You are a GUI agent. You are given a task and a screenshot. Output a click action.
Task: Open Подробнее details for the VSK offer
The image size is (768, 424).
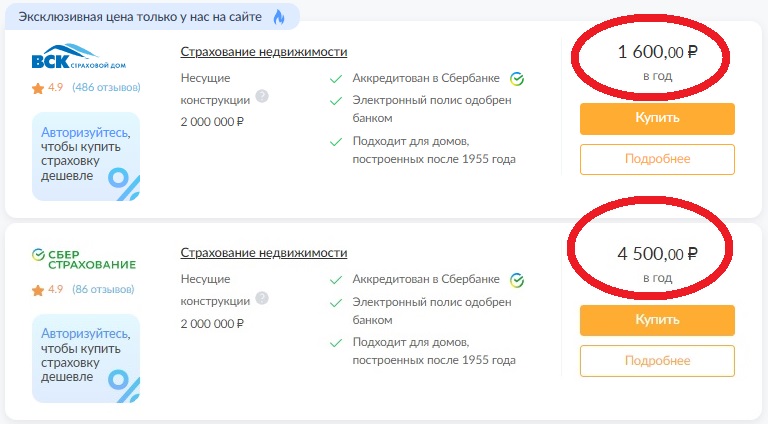tap(657, 159)
